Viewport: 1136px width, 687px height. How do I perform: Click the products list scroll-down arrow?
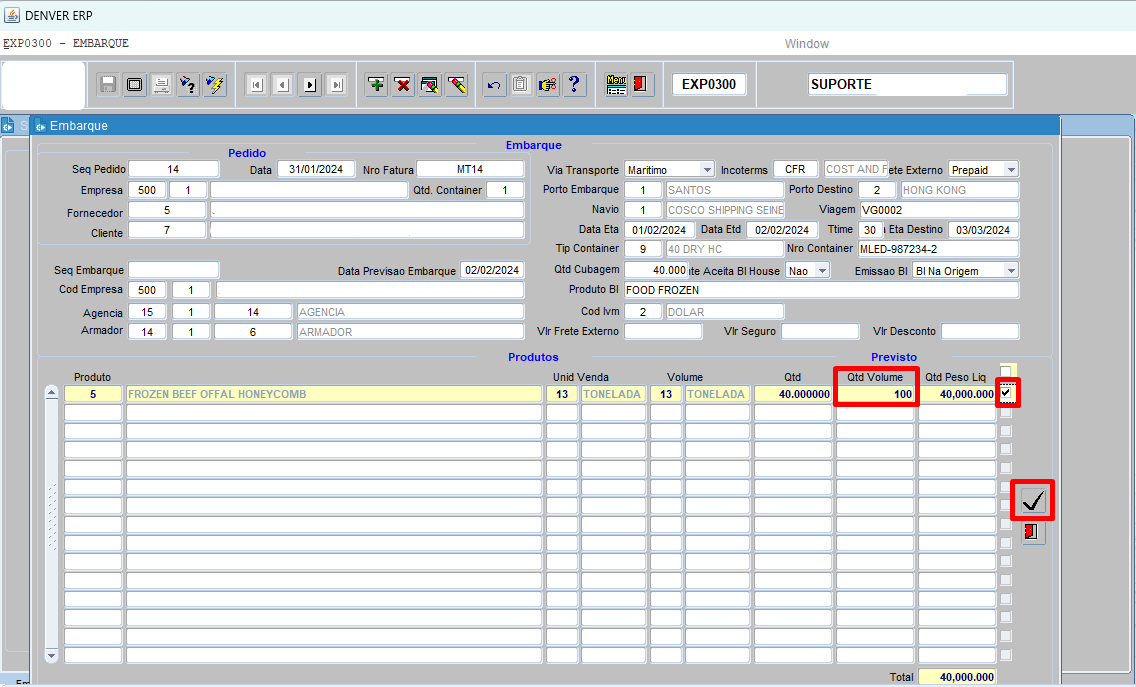coord(51,656)
